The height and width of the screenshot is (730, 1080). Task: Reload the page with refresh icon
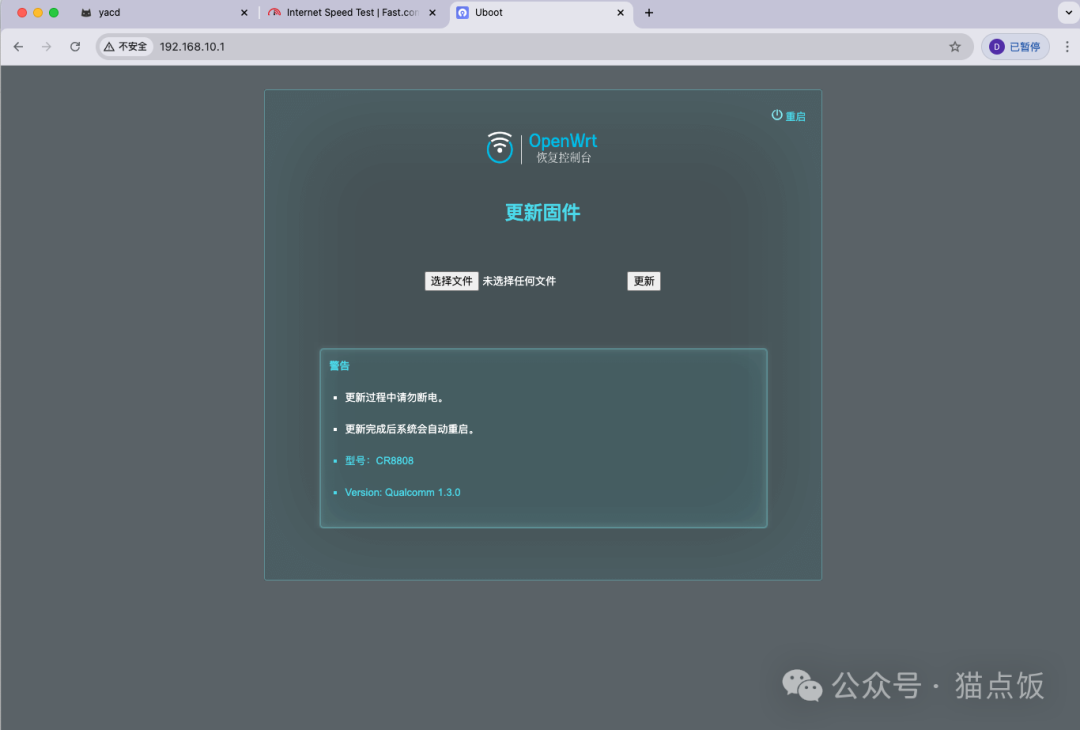click(75, 47)
